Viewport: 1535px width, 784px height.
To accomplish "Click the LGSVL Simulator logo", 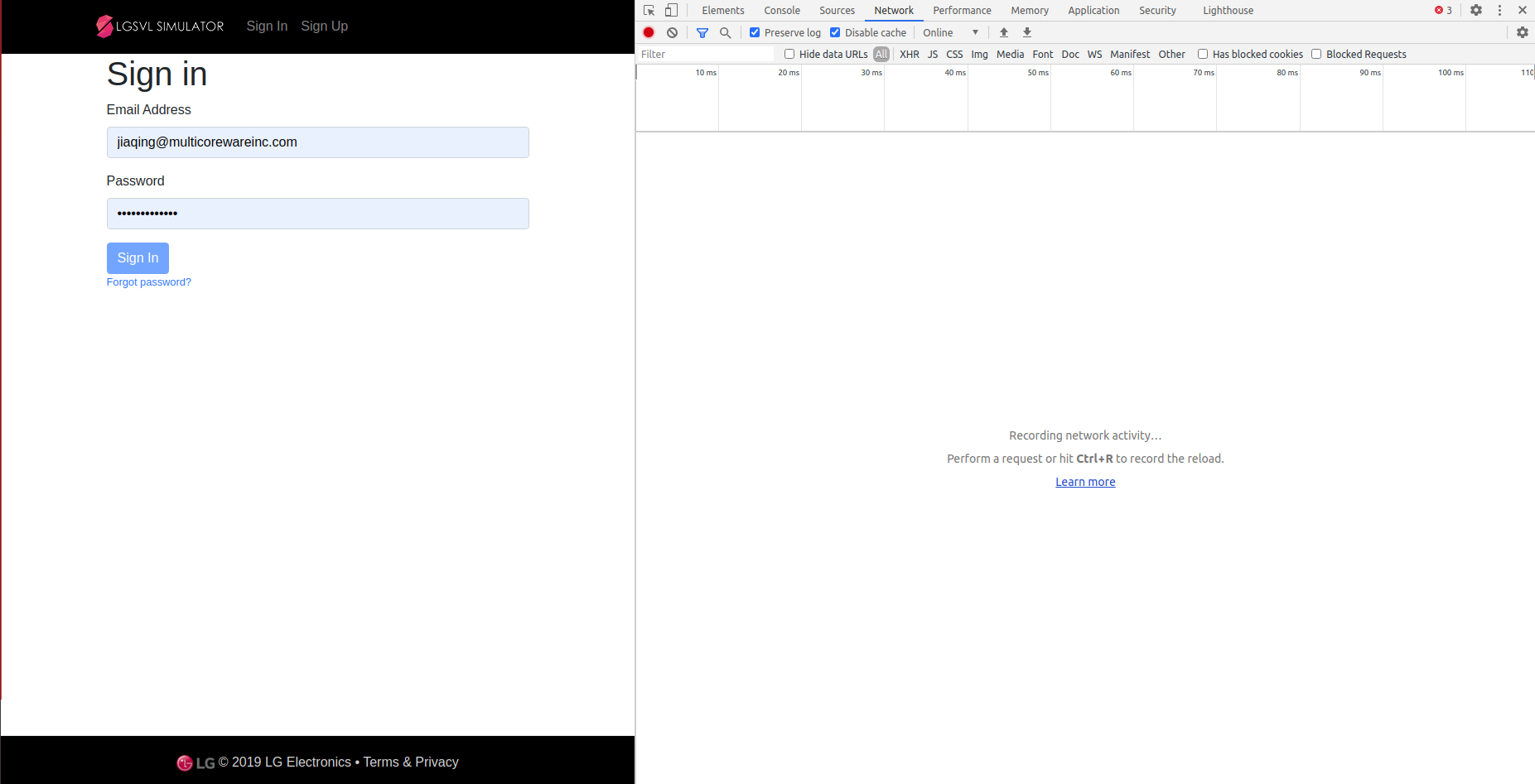I will click(x=159, y=26).
